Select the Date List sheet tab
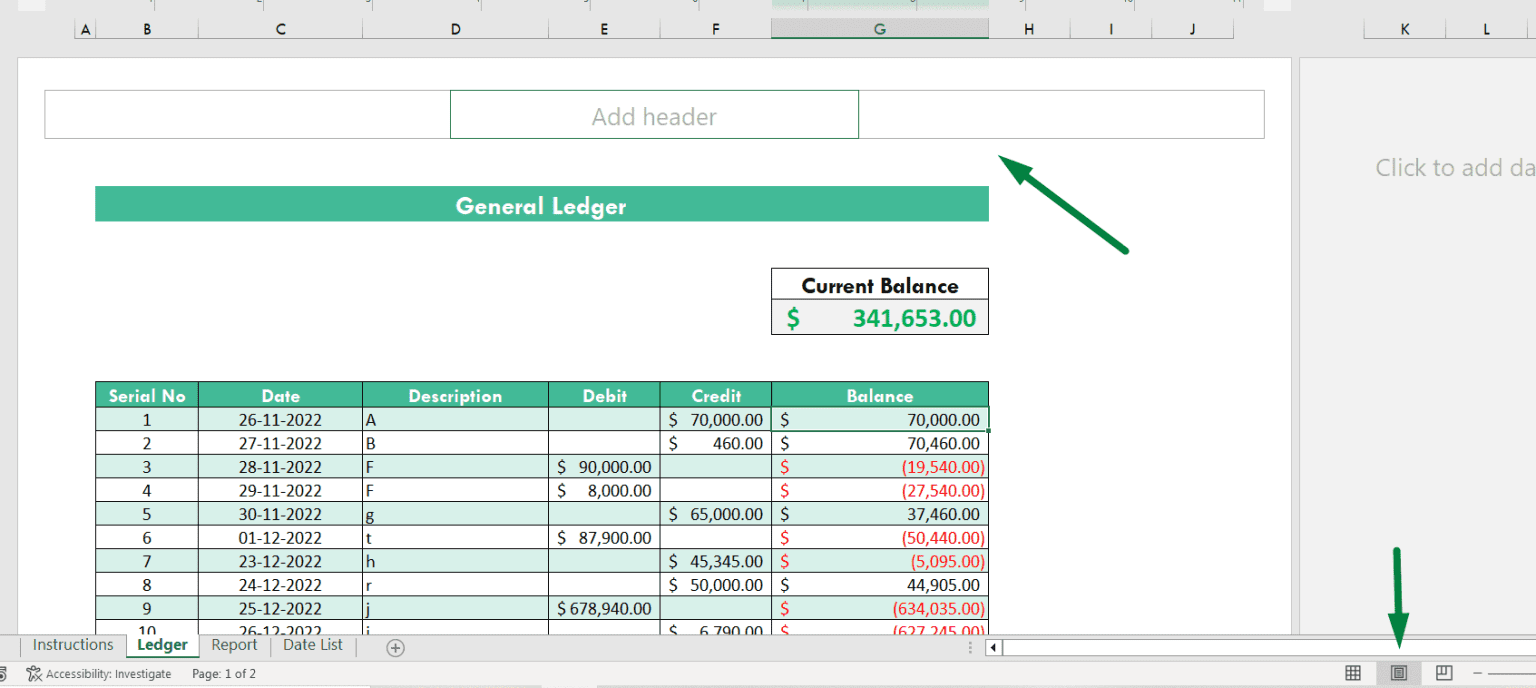1536x688 pixels. coord(312,646)
